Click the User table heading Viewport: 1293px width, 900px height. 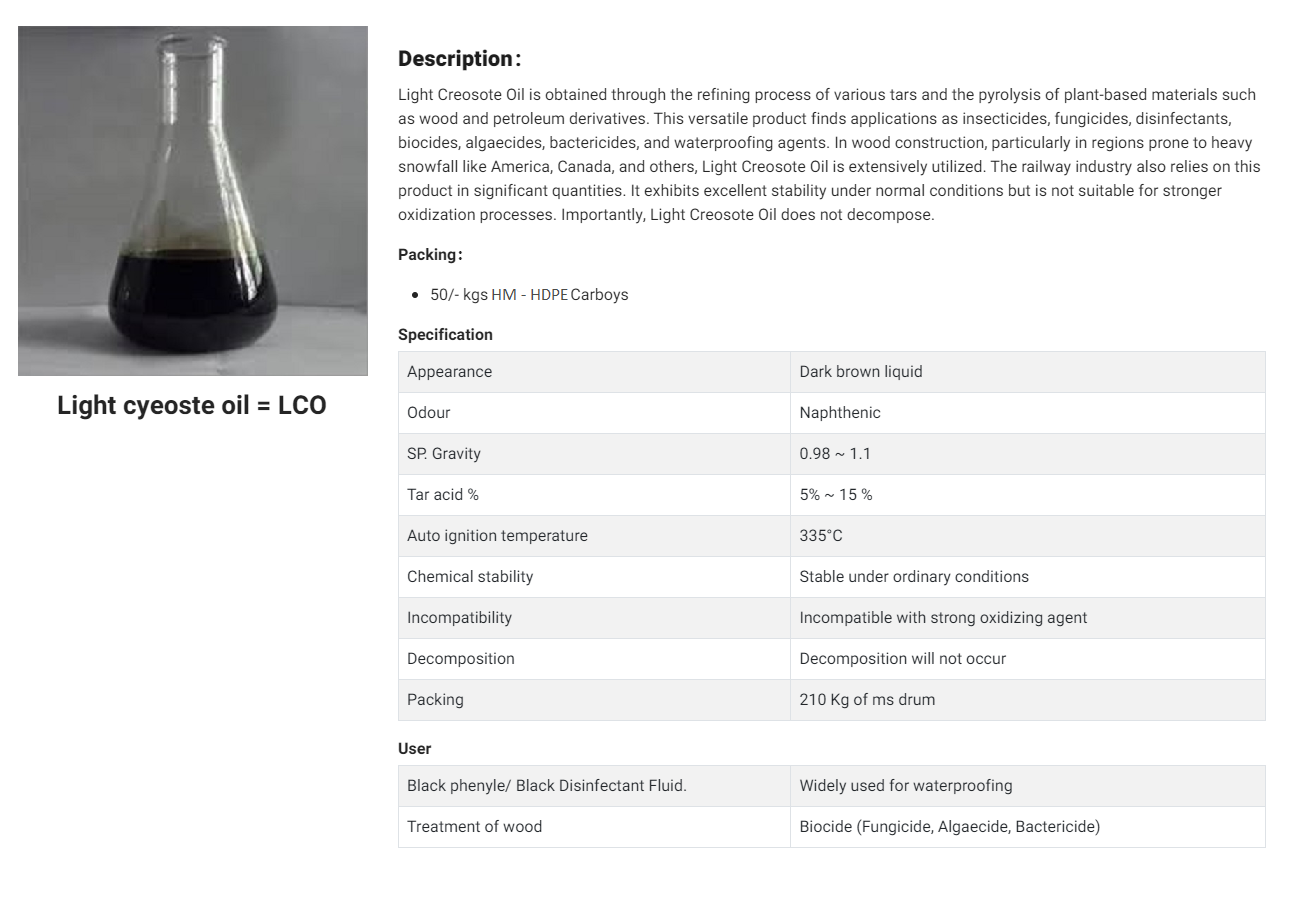415,749
